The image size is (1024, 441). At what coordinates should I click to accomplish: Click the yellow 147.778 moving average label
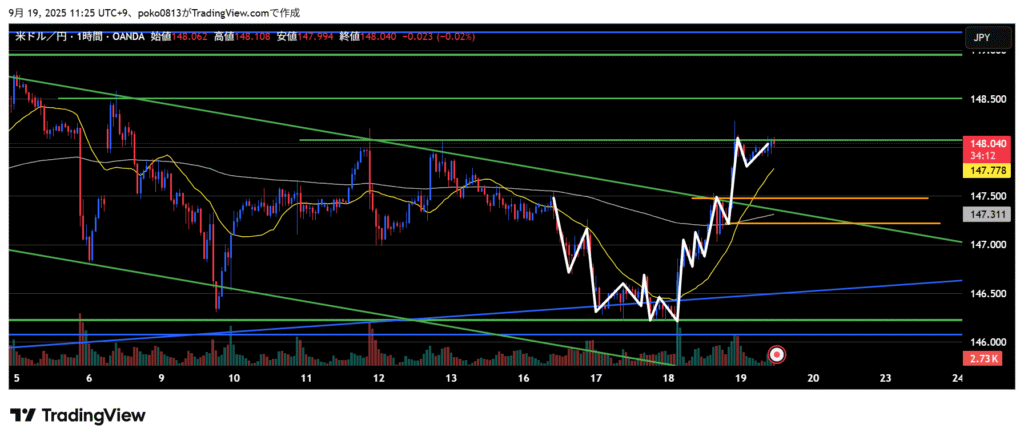pos(981,171)
